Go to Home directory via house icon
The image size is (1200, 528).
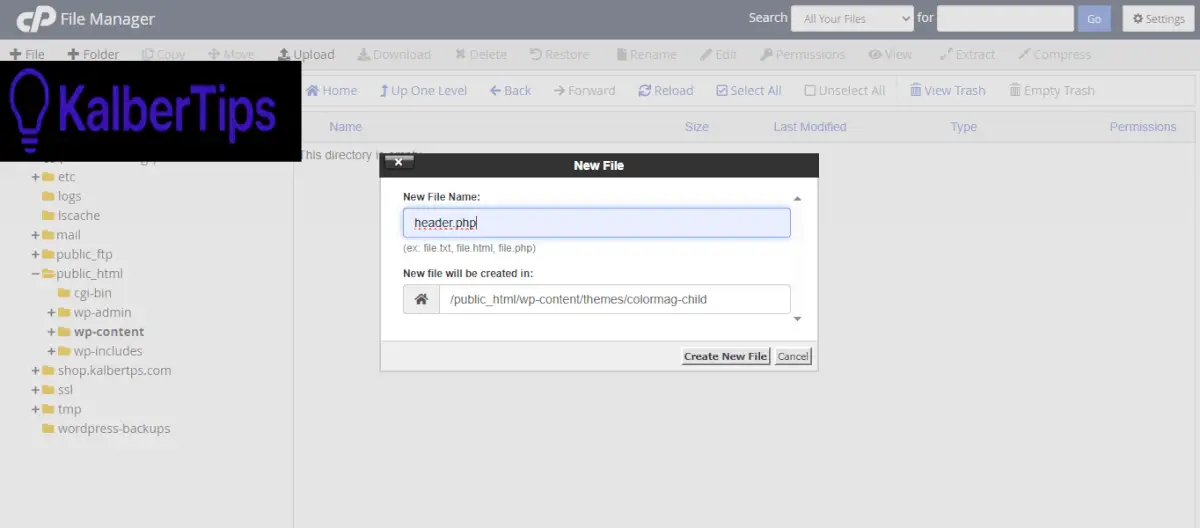coord(313,90)
